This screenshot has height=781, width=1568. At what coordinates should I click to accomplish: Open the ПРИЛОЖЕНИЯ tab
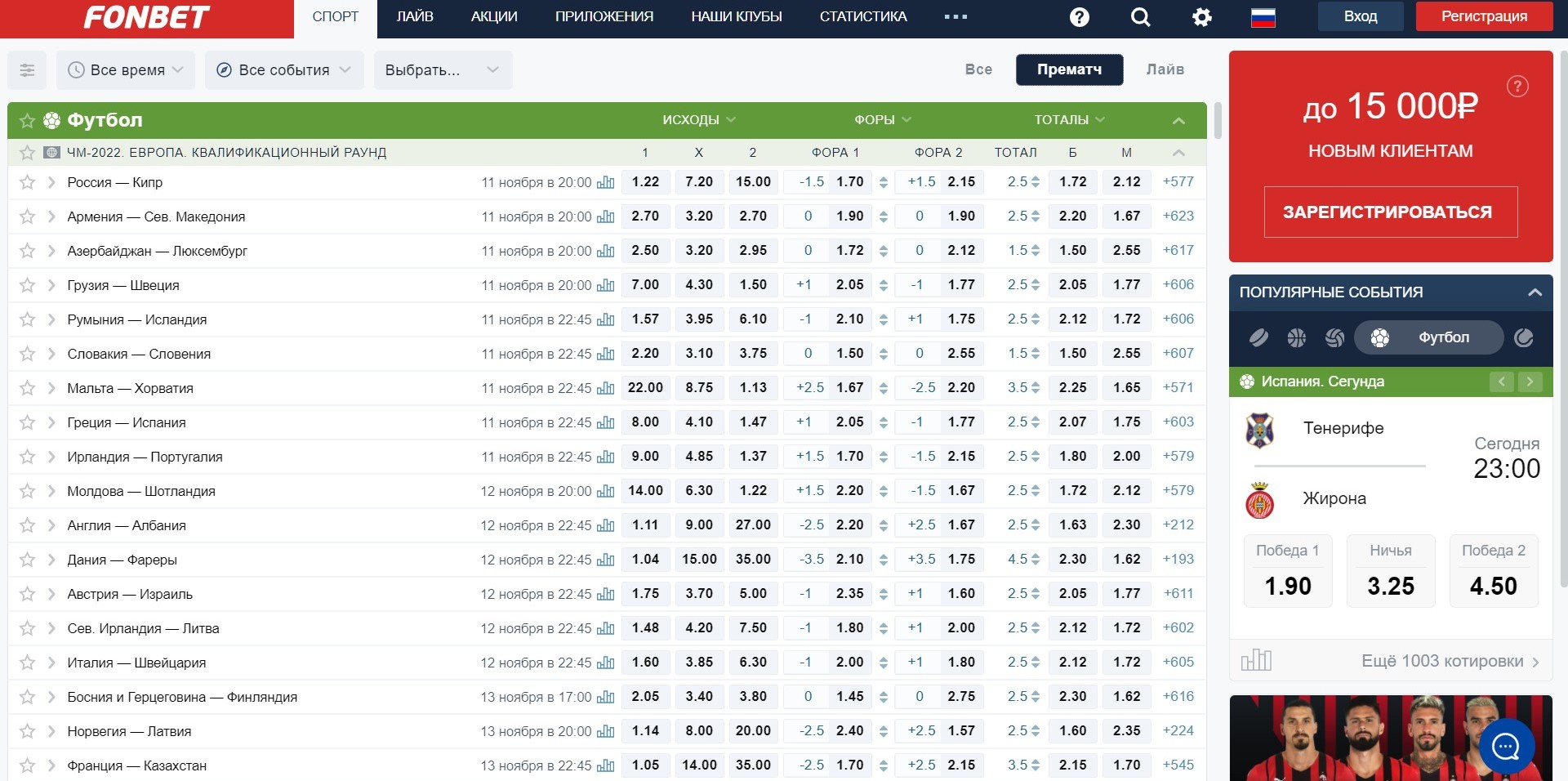pos(604,17)
